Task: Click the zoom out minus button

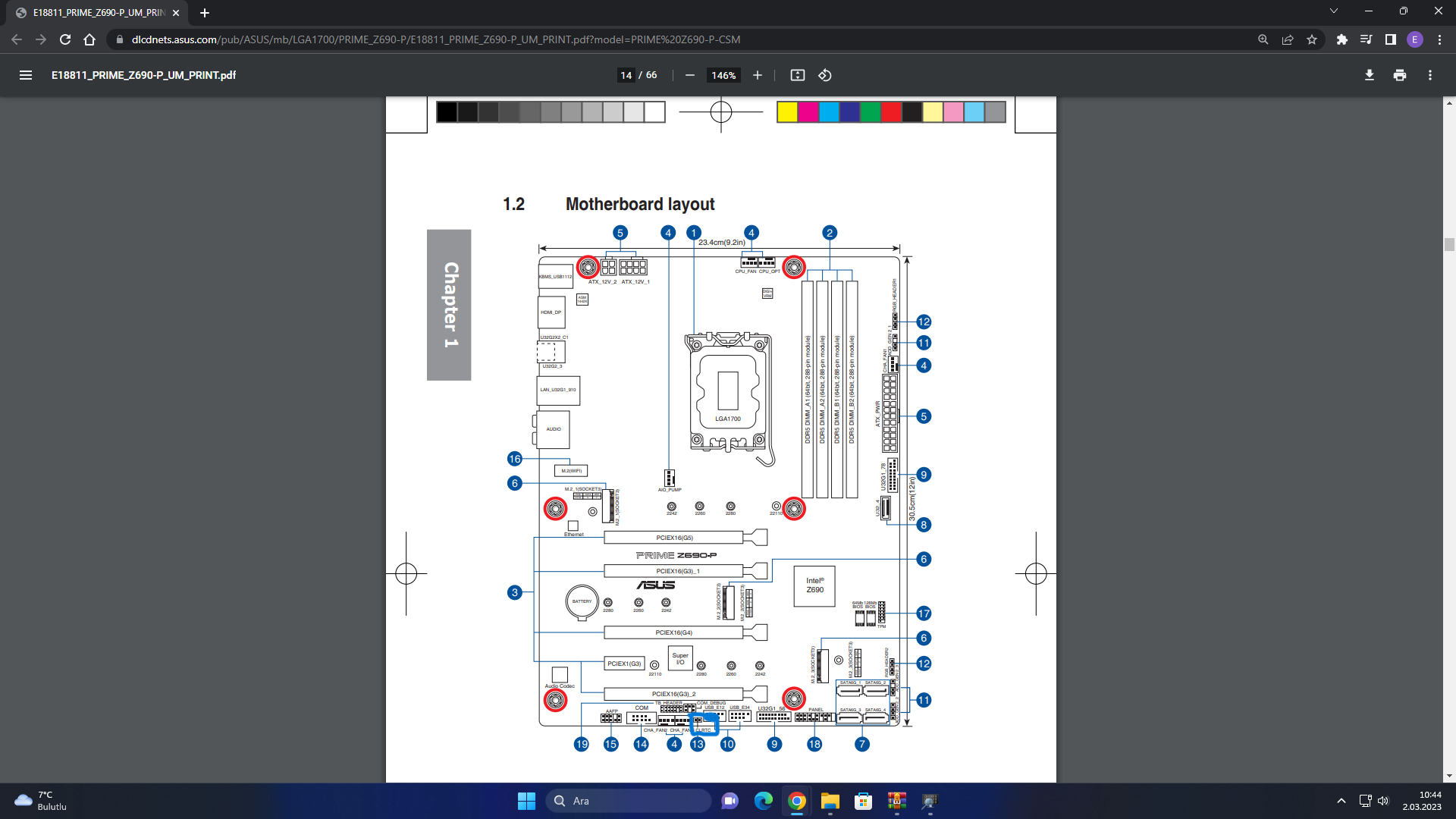Action: 690,75
